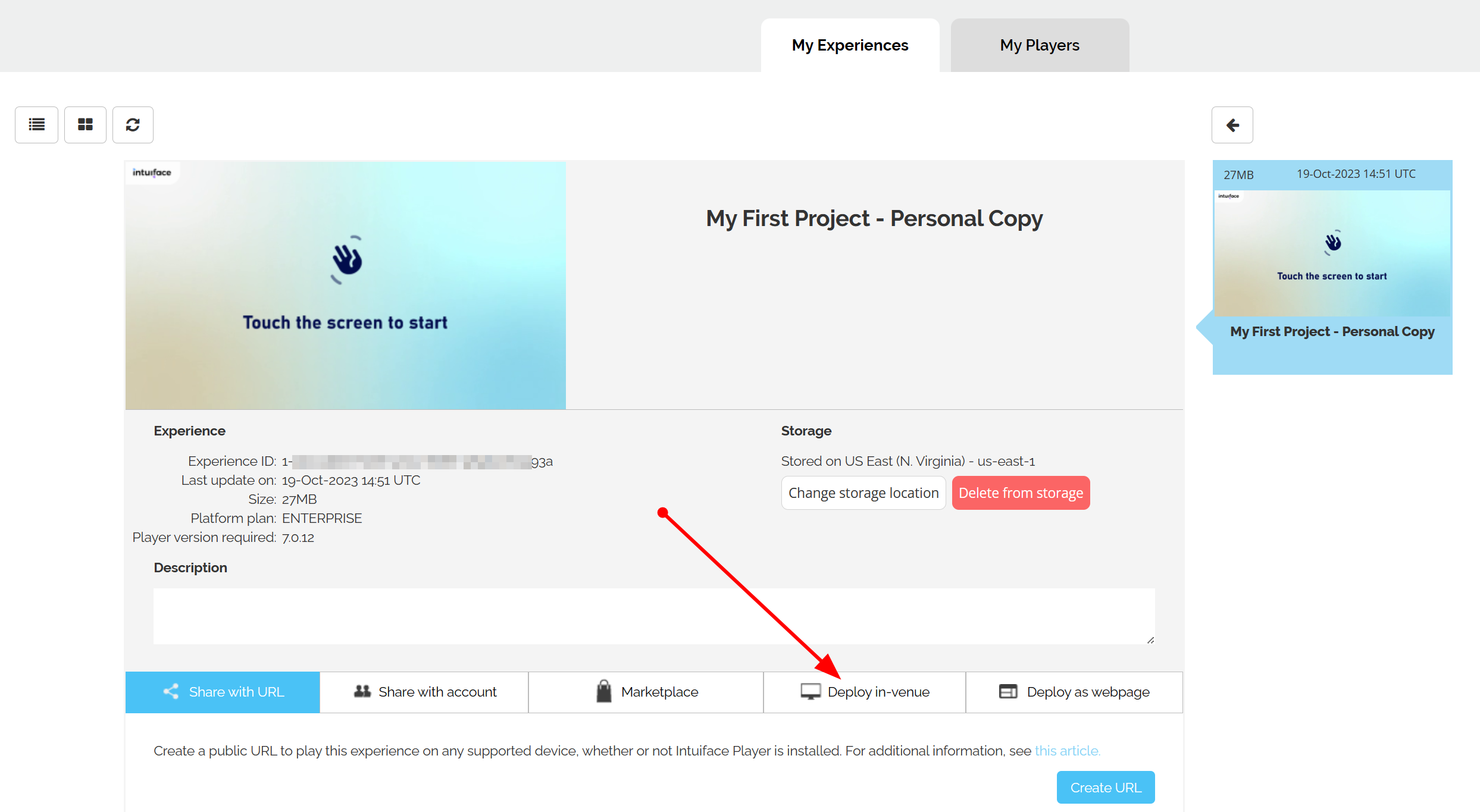The image size is (1480, 812).
Task: Select the My First Project thumbnail card
Action: click(x=1332, y=267)
